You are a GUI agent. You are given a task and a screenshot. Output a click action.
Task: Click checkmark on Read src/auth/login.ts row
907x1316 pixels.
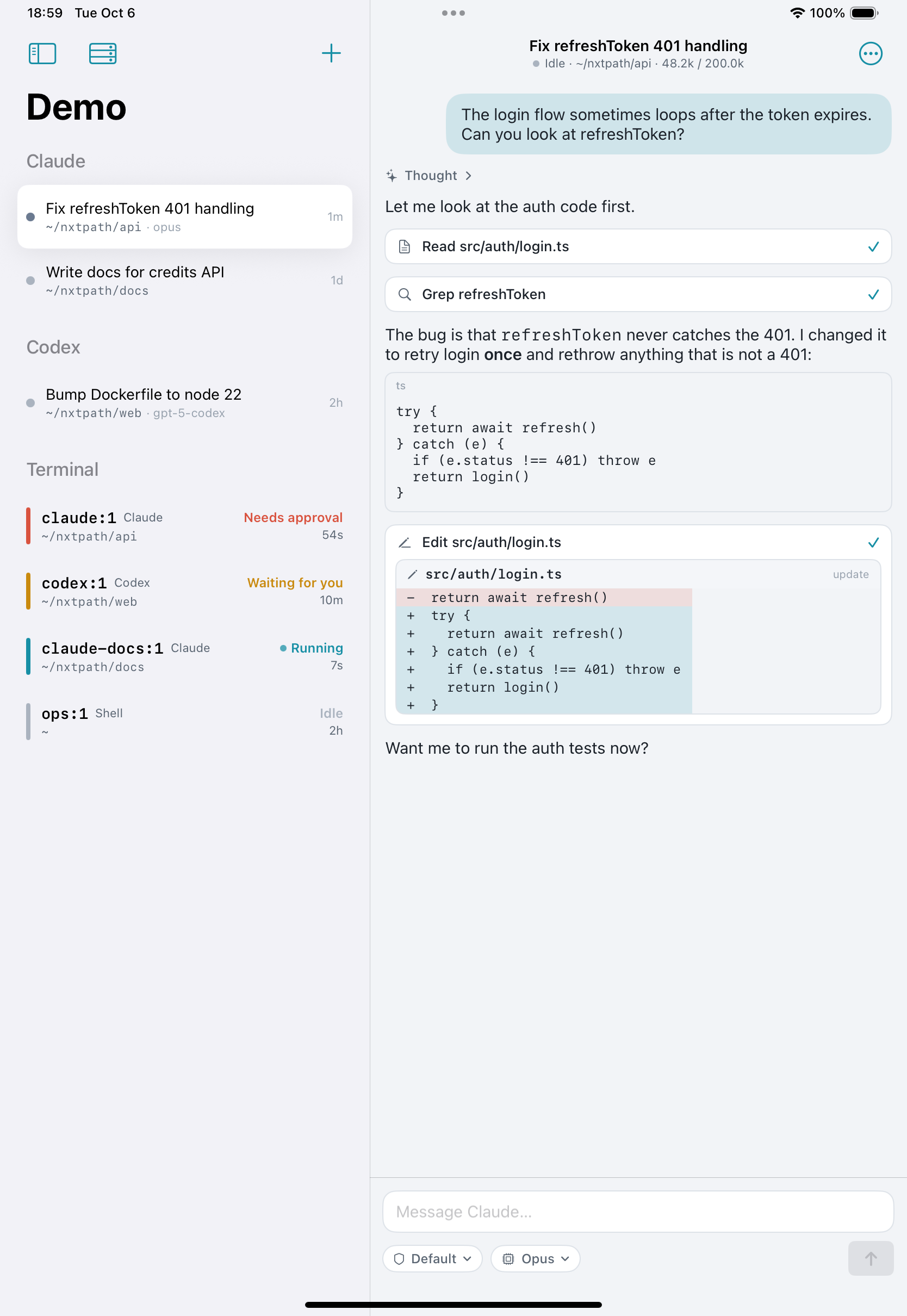click(873, 246)
